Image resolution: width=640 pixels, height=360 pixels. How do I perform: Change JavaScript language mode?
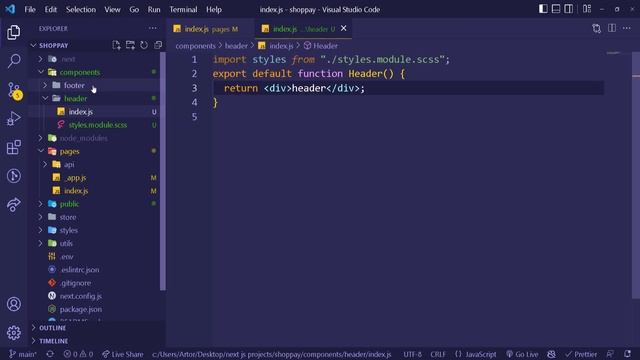[x=480, y=354]
